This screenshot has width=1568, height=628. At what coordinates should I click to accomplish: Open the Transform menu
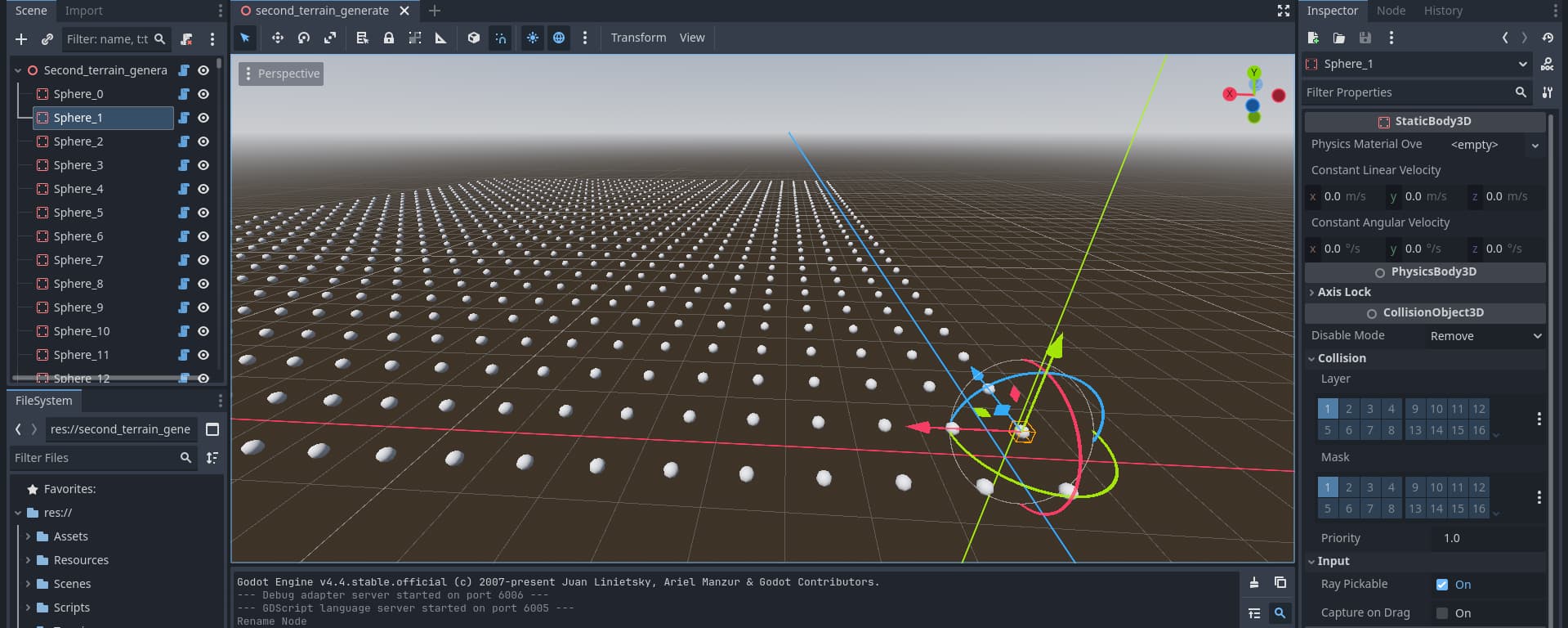(638, 38)
